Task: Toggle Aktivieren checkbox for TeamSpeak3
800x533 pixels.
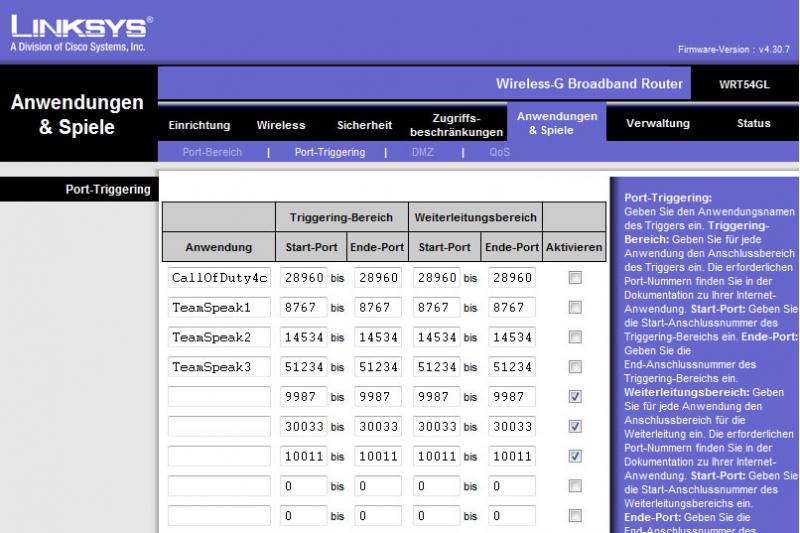Action: [575, 367]
